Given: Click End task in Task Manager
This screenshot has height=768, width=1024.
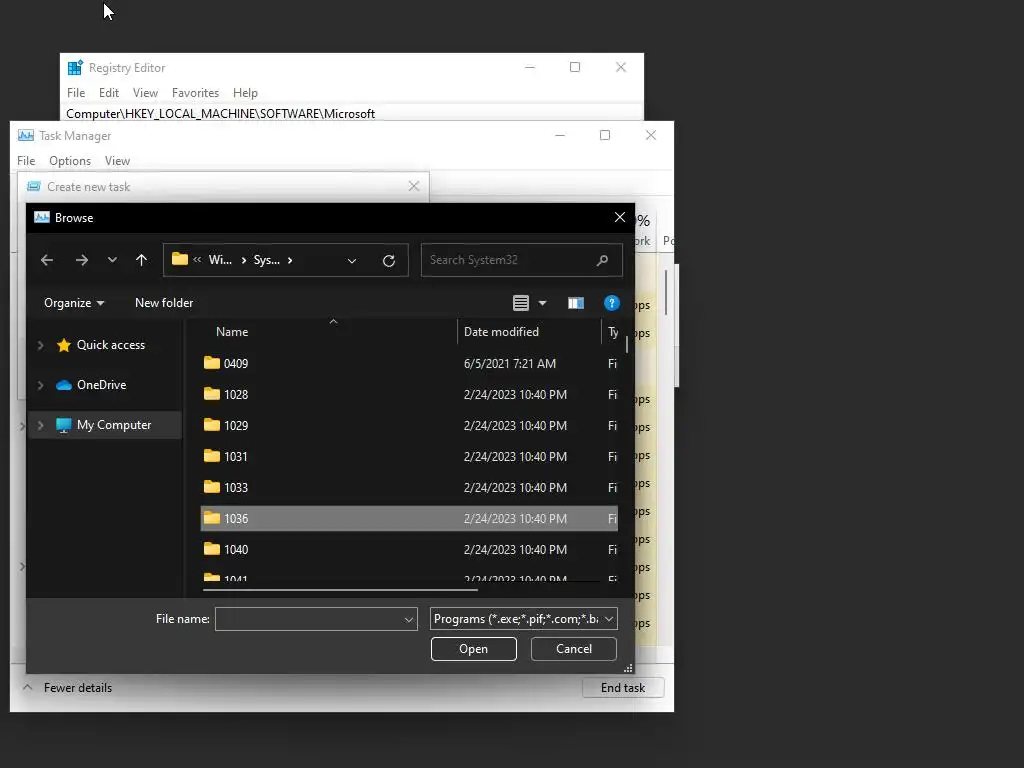Looking at the screenshot, I should tap(622, 688).
